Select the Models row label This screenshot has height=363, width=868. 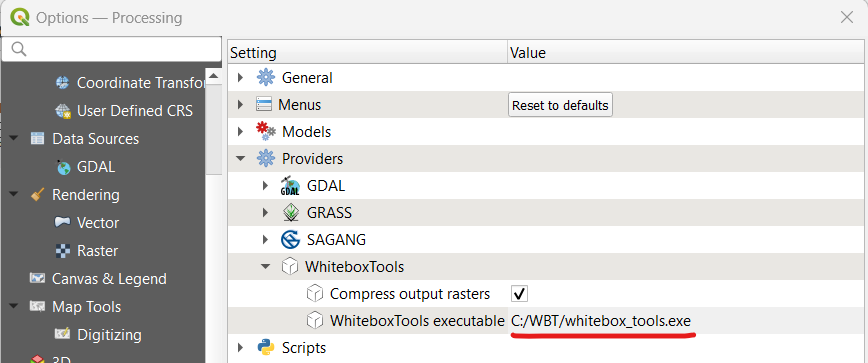coord(306,132)
